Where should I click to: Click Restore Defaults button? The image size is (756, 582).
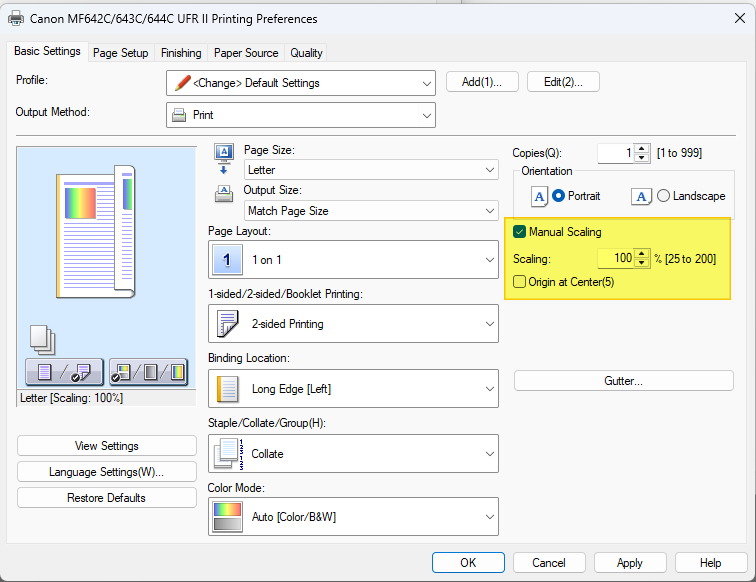107,498
